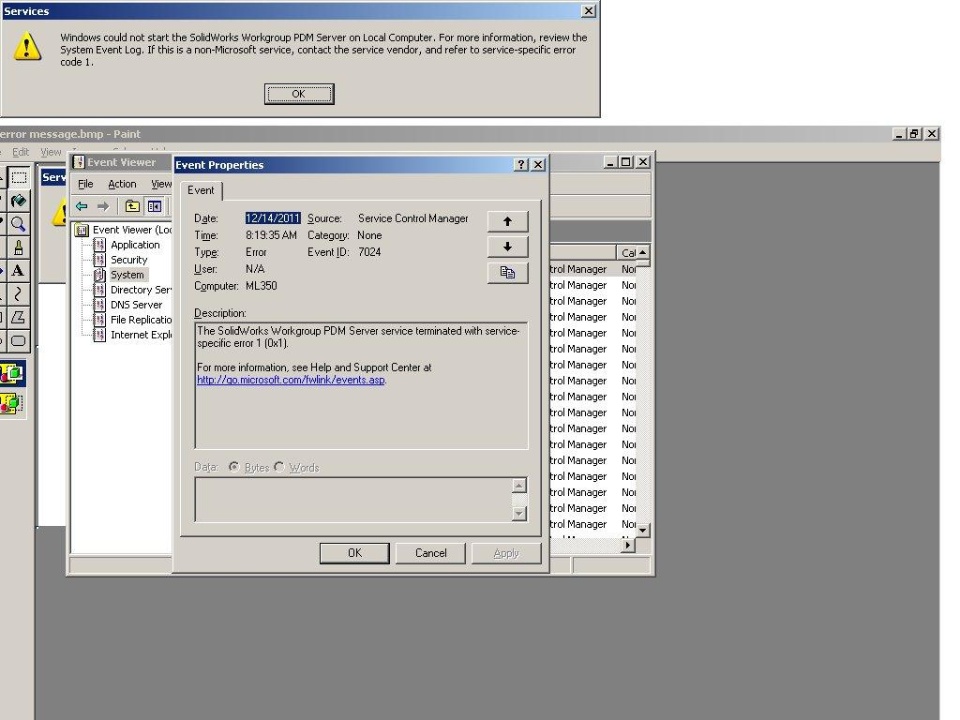Select the rectangular Select tool in Paint
This screenshot has width=960, height=720.
tap(18, 178)
